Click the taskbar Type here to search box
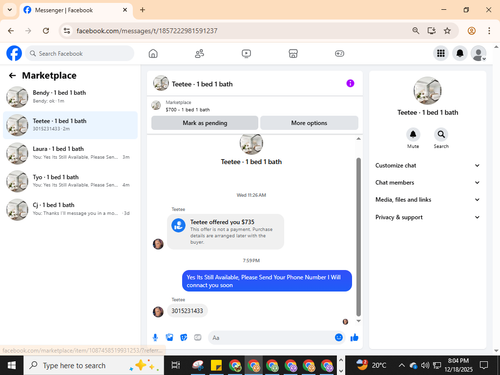This screenshot has height=375, width=500. point(94,366)
